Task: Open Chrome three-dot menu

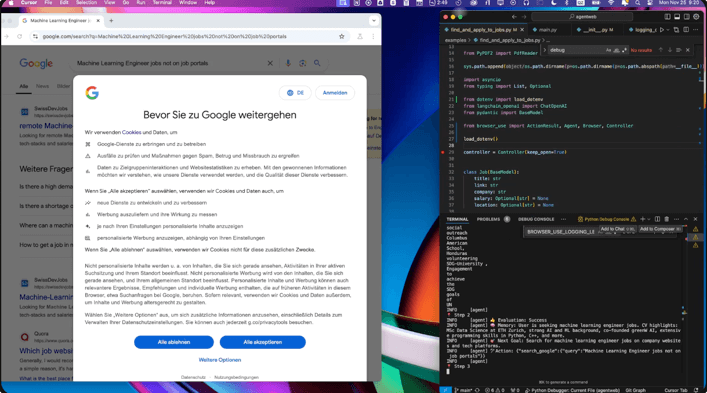Action: click(x=373, y=37)
